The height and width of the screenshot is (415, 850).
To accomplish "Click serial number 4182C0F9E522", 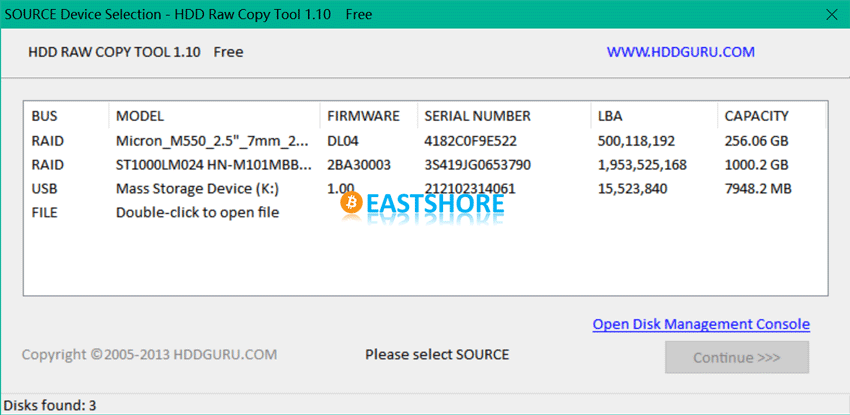I will 471,141.
